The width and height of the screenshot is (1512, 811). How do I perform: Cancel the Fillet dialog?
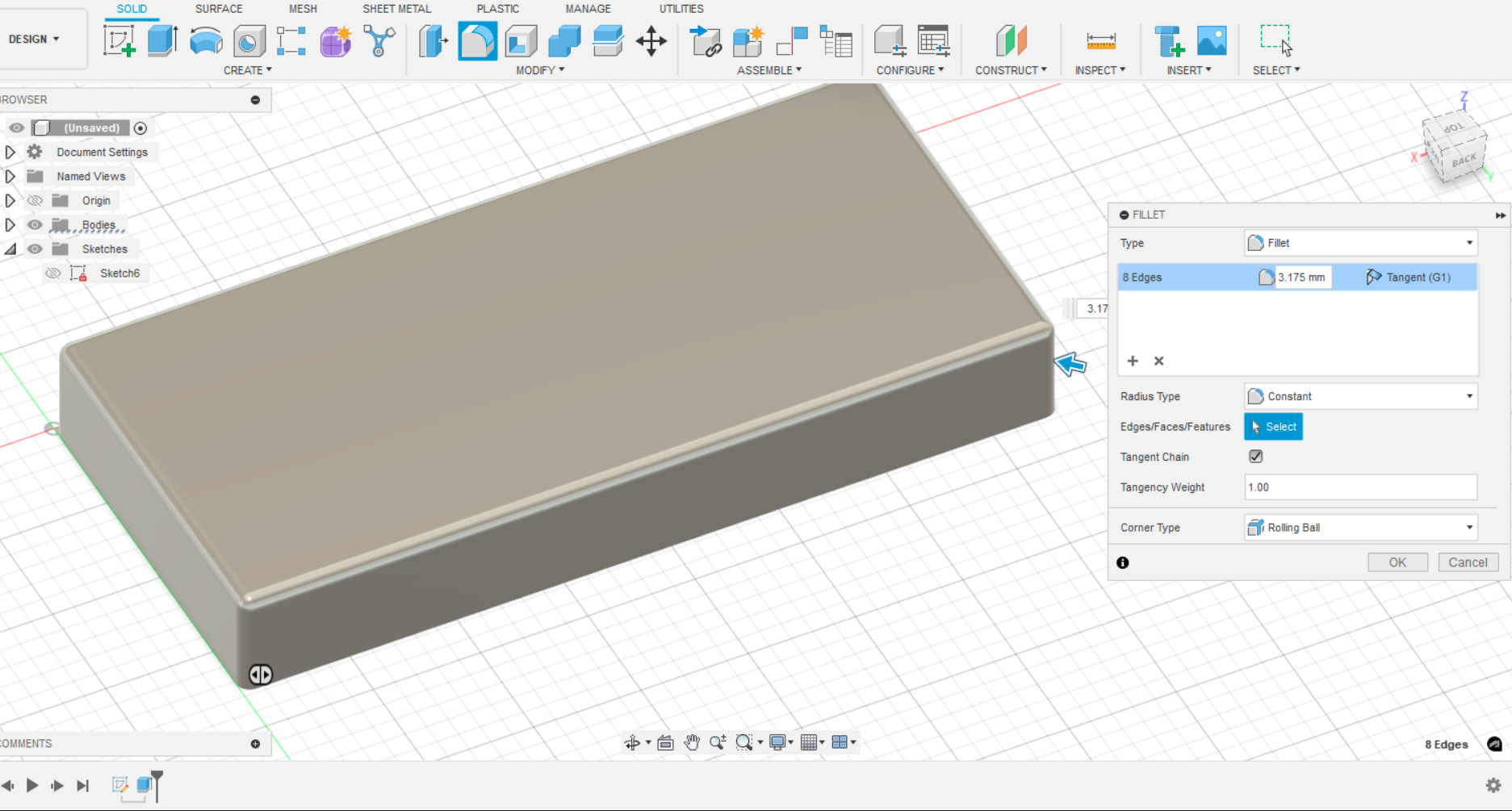1467,562
